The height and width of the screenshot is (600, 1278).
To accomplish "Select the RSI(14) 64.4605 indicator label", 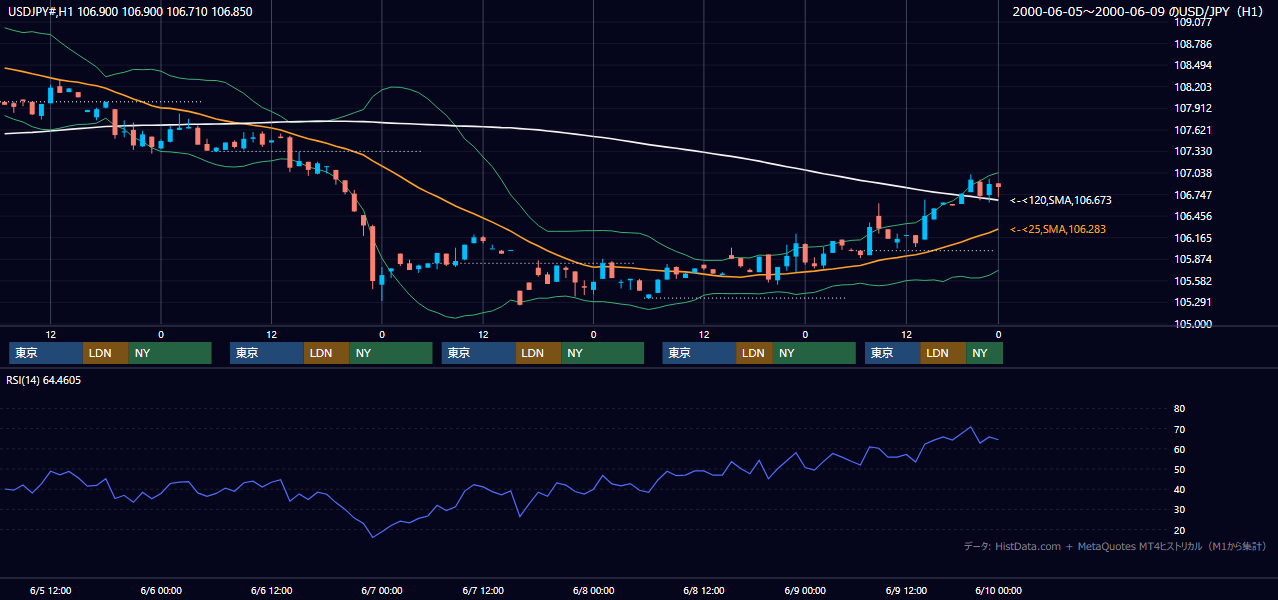I will click(45, 380).
